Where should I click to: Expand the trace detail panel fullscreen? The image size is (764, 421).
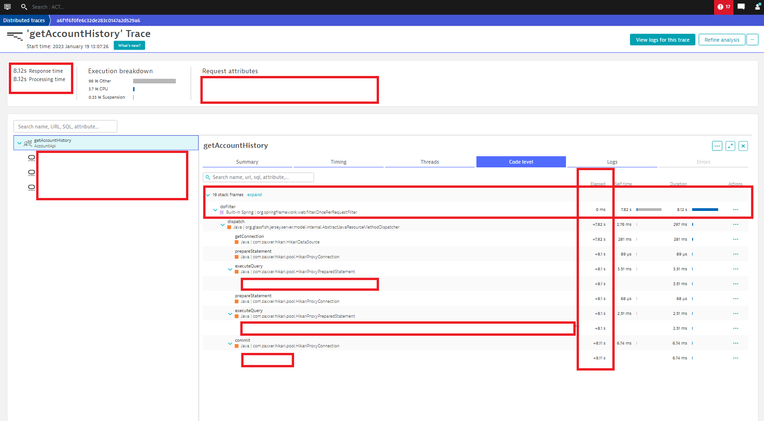click(731, 146)
